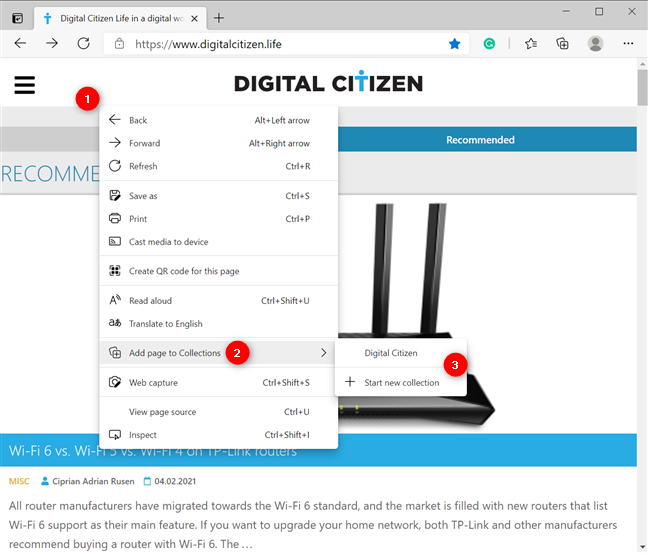Click the RECOMME heading text
This screenshot has height=553, width=648.
50,174
